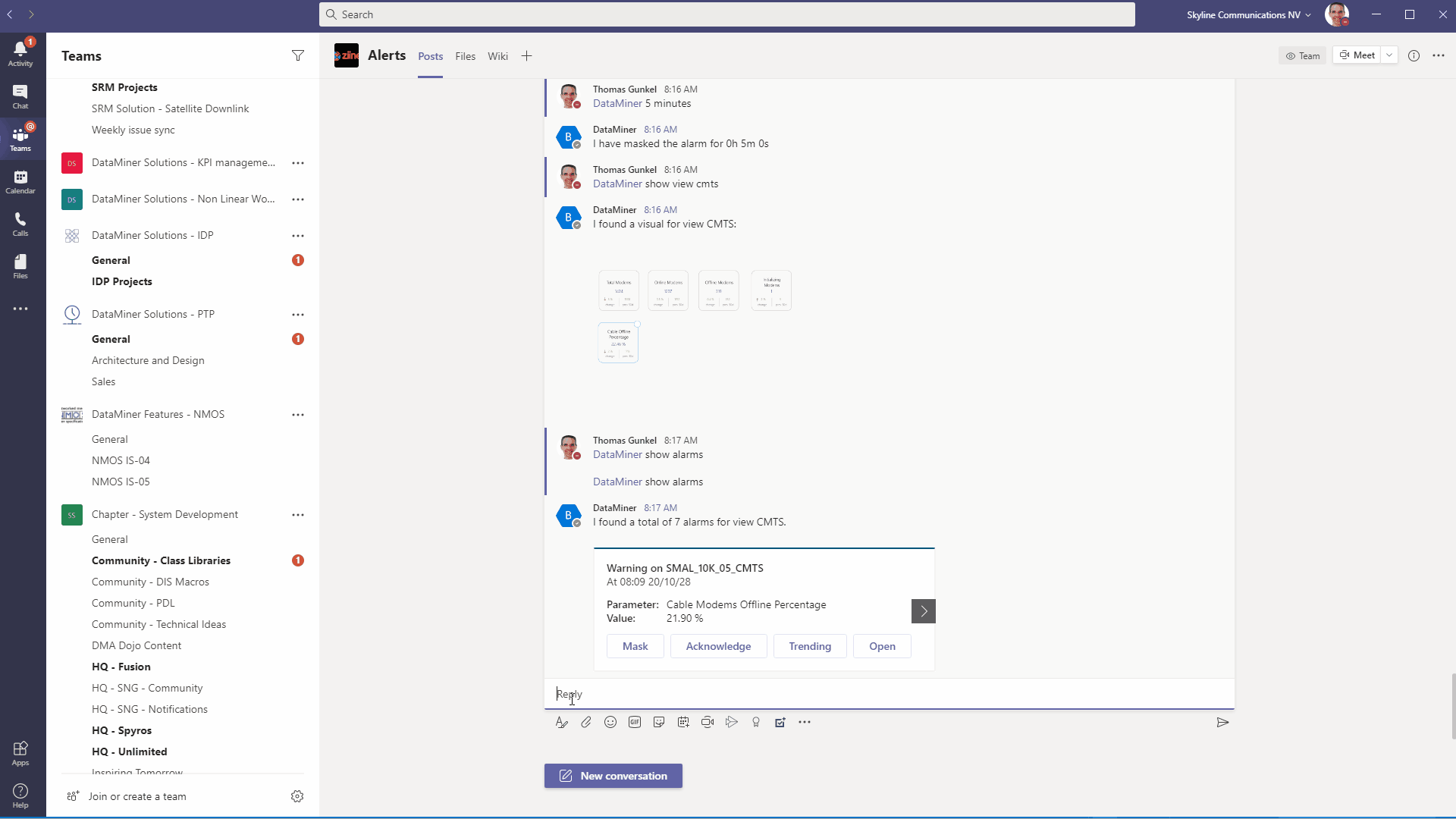Open Skyline Communications NV org switcher
Image resolution: width=1456 pixels, height=819 pixels.
pyautogui.click(x=1249, y=14)
